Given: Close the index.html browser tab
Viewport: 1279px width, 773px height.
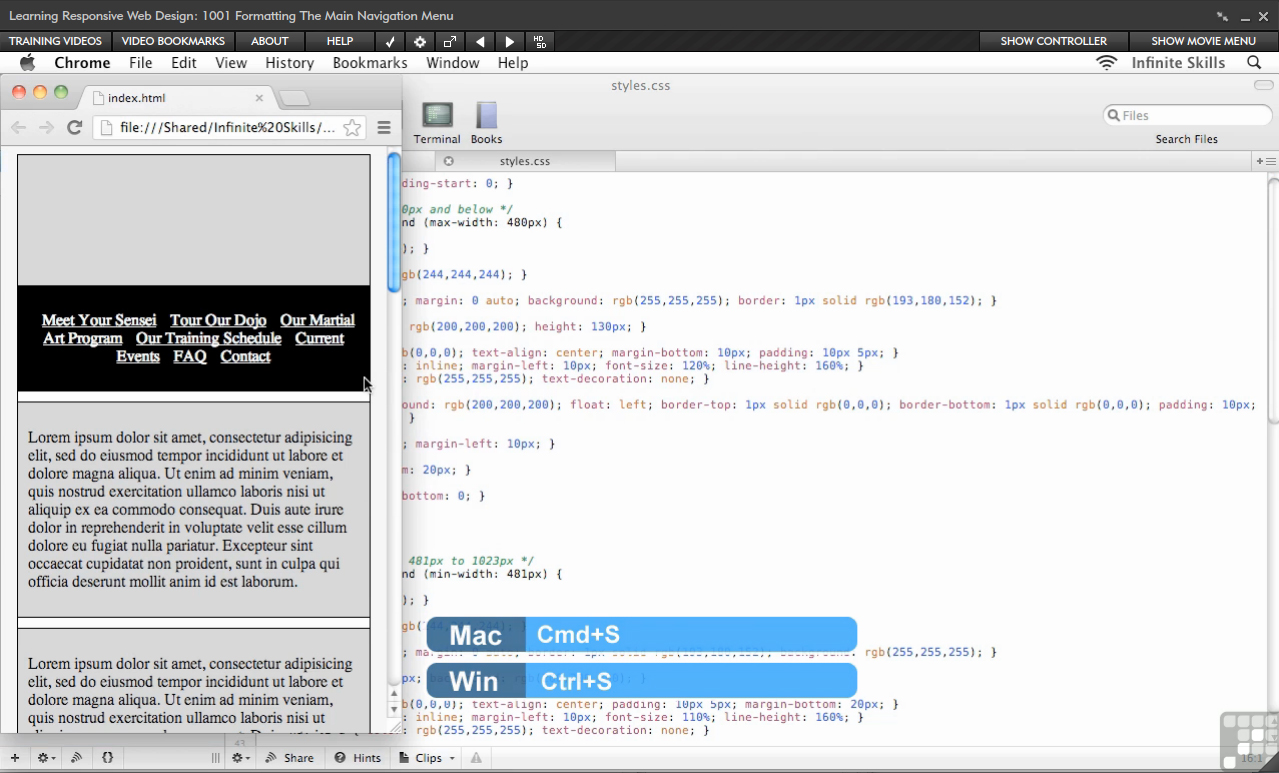Looking at the screenshot, I should tap(259, 98).
